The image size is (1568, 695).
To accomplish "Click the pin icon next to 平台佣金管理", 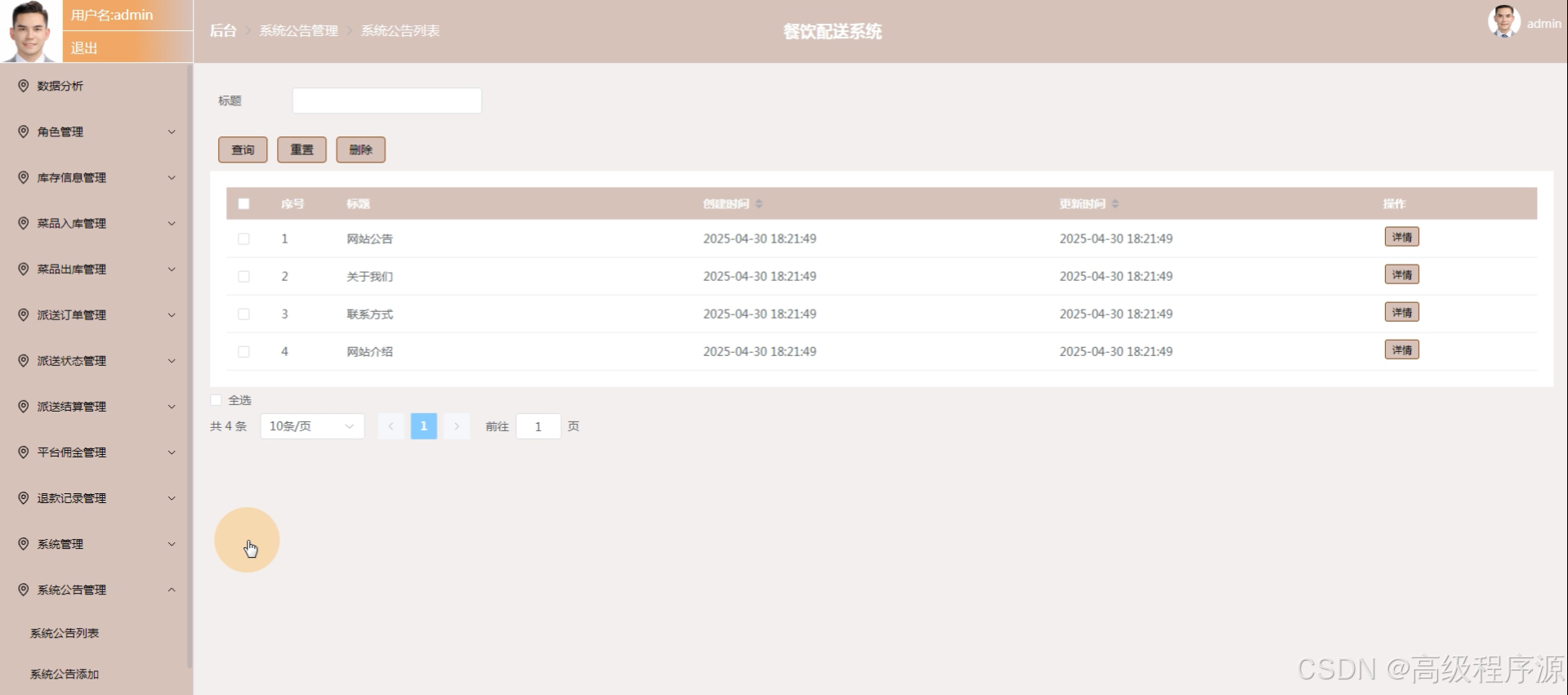I will [x=23, y=452].
